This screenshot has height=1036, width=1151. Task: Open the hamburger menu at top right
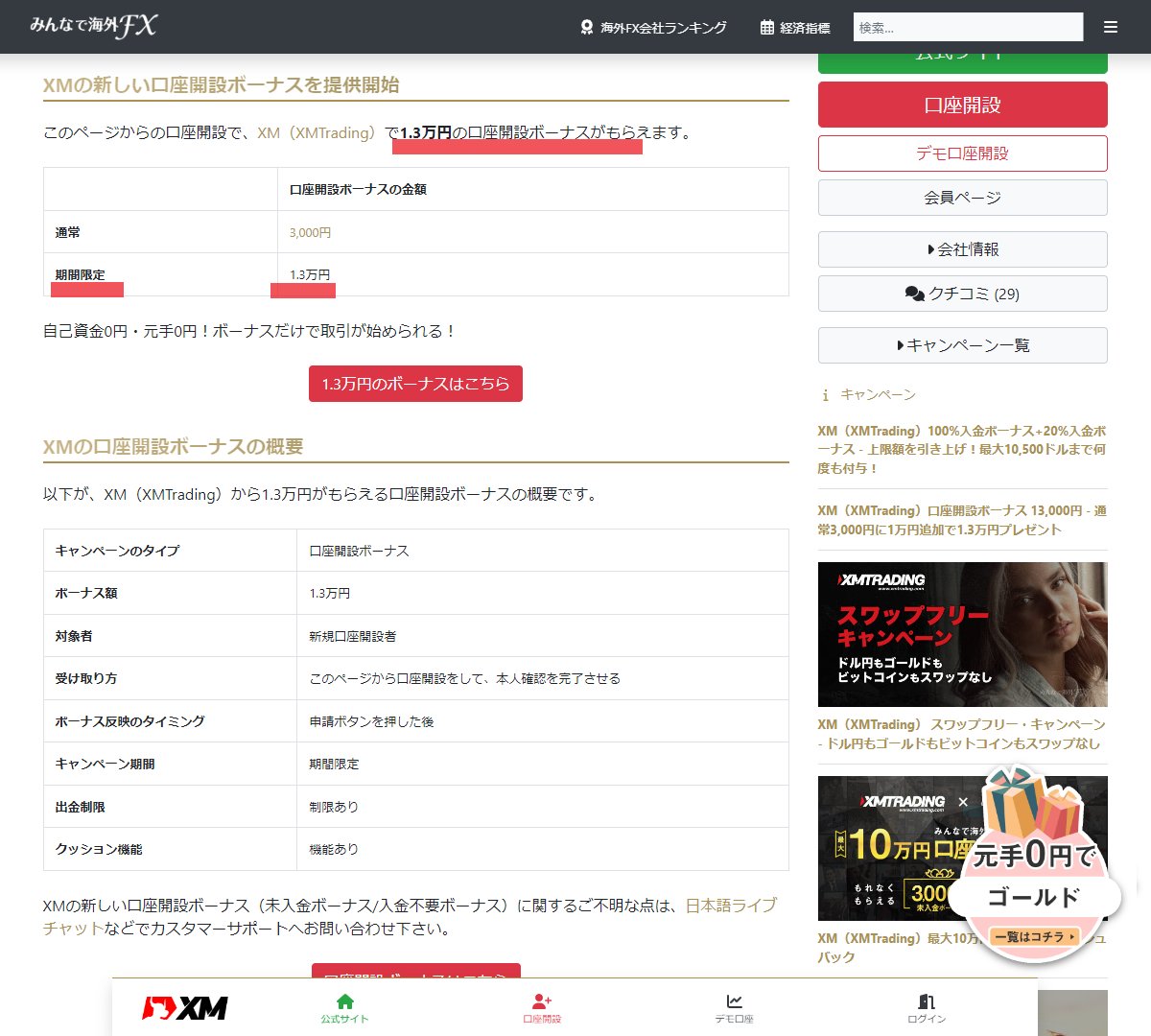point(1110,27)
